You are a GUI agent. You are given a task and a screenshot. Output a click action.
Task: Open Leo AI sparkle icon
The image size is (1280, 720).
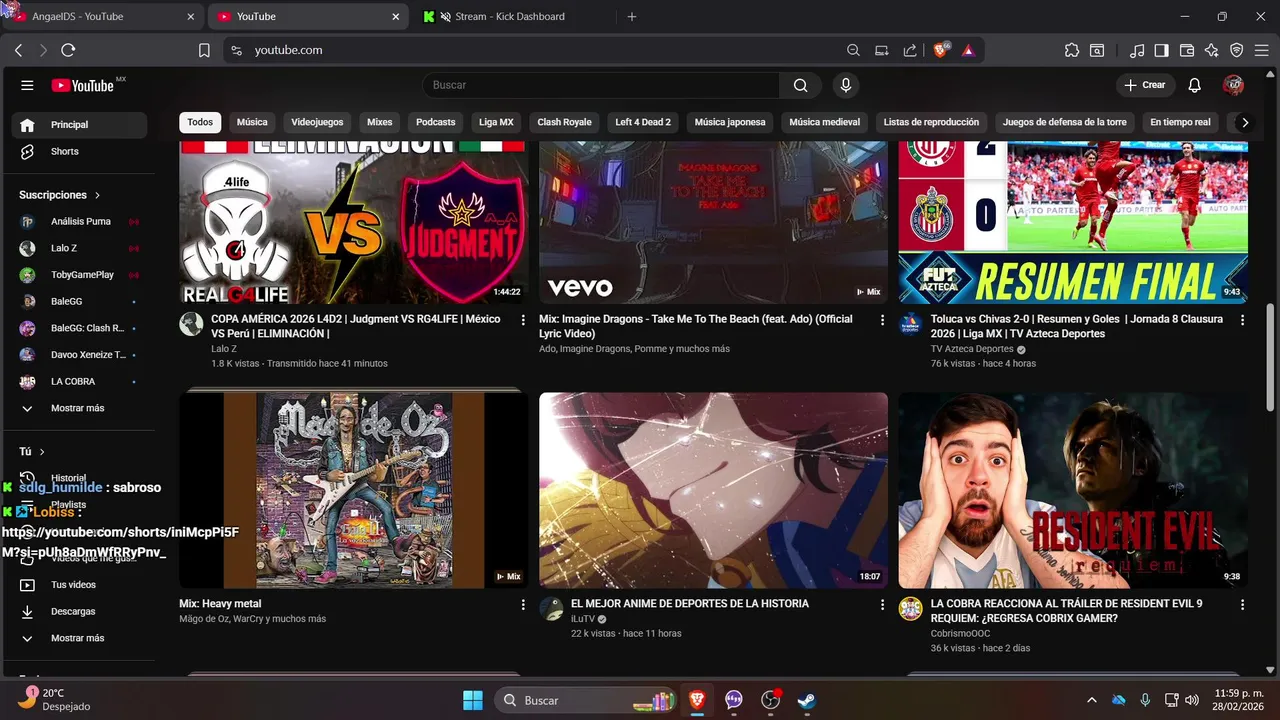(1212, 50)
